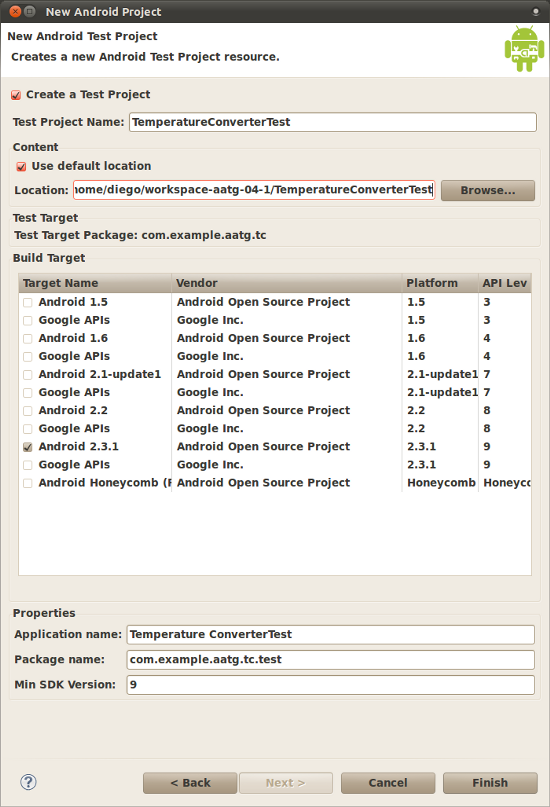Click the Next > button
The width and height of the screenshot is (550, 807).
(286, 783)
